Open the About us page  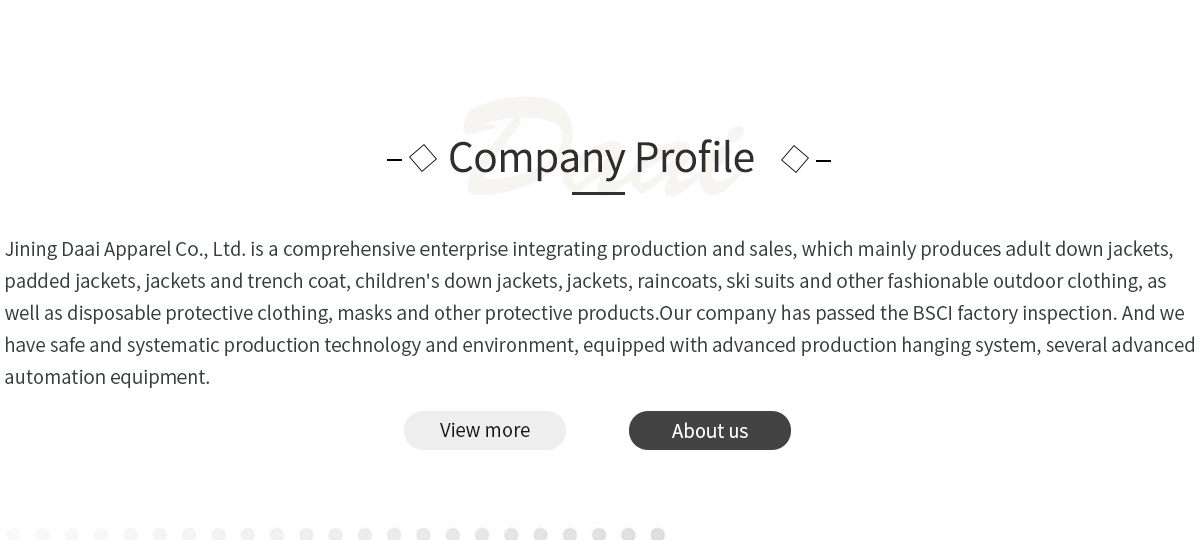[x=710, y=431]
